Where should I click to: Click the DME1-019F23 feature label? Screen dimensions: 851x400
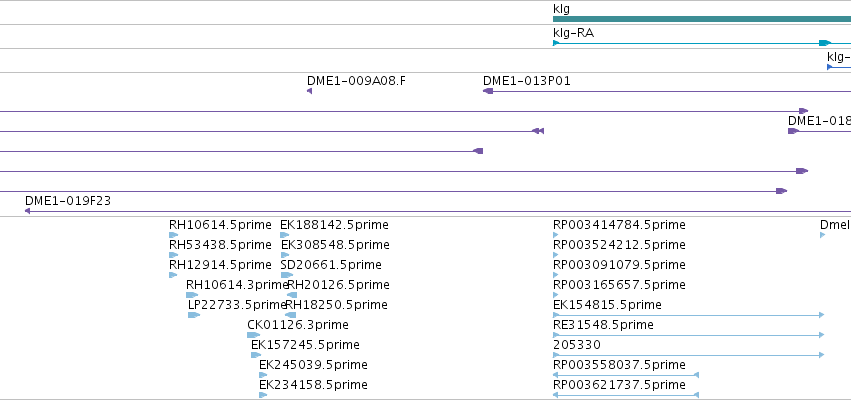[x=68, y=201]
